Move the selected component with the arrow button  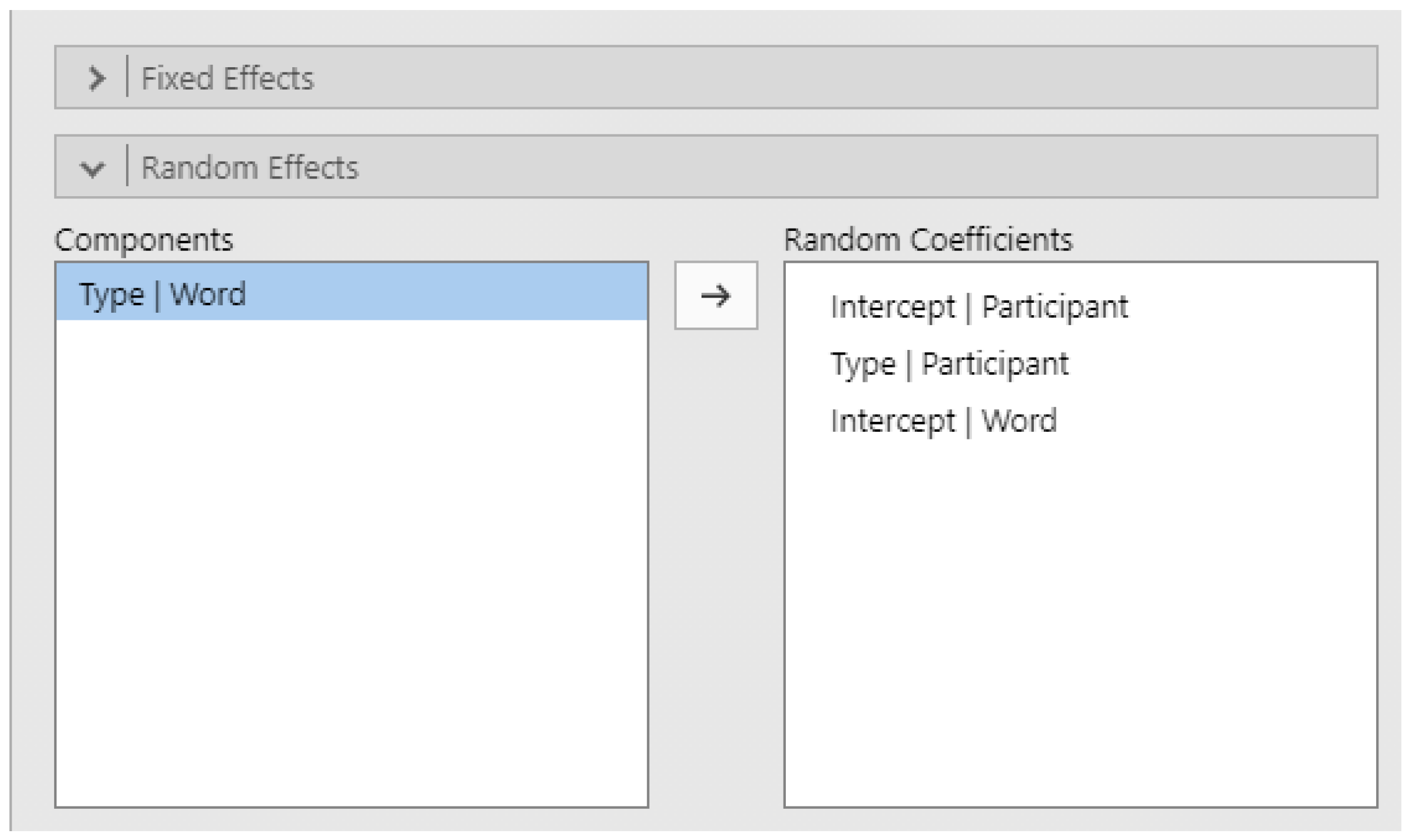pos(716,295)
